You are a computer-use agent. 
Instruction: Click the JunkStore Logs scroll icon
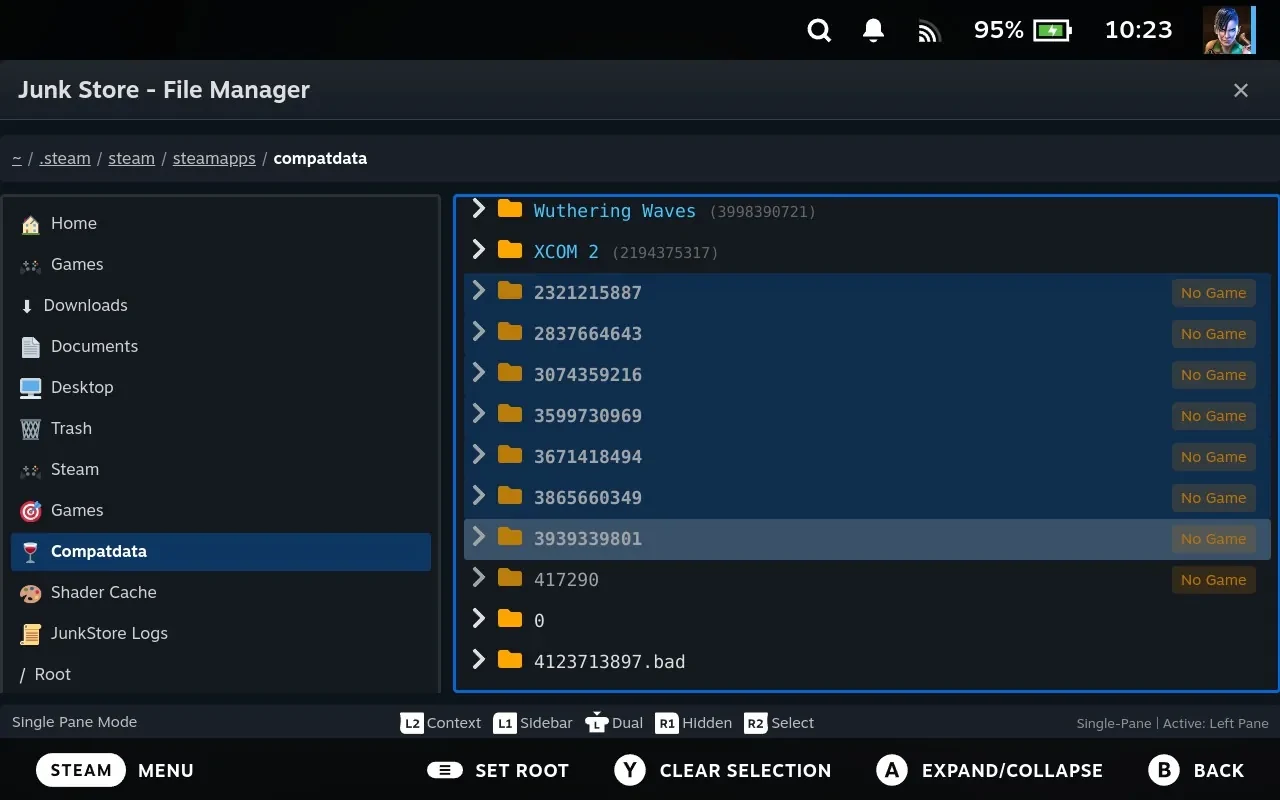tap(31, 634)
